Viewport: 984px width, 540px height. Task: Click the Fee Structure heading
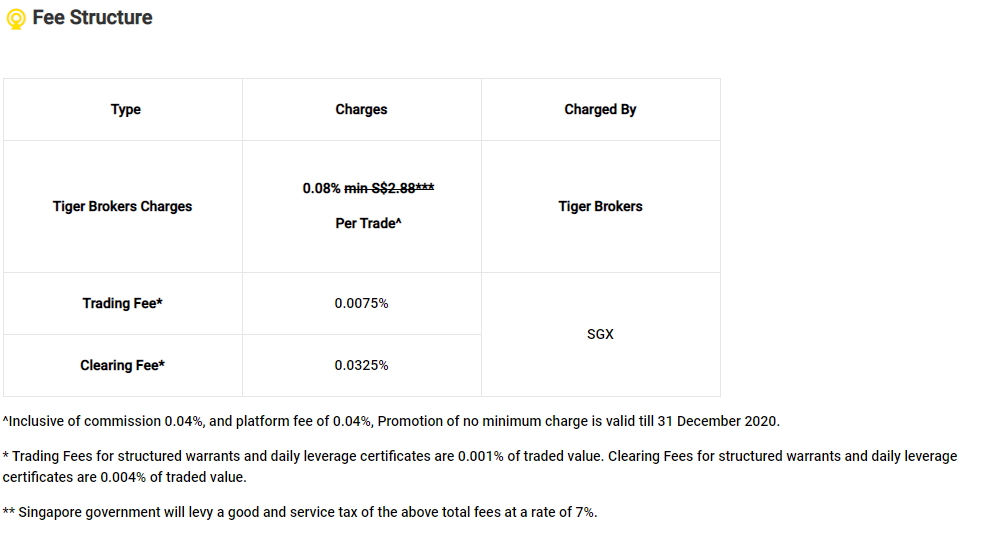click(x=92, y=18)
